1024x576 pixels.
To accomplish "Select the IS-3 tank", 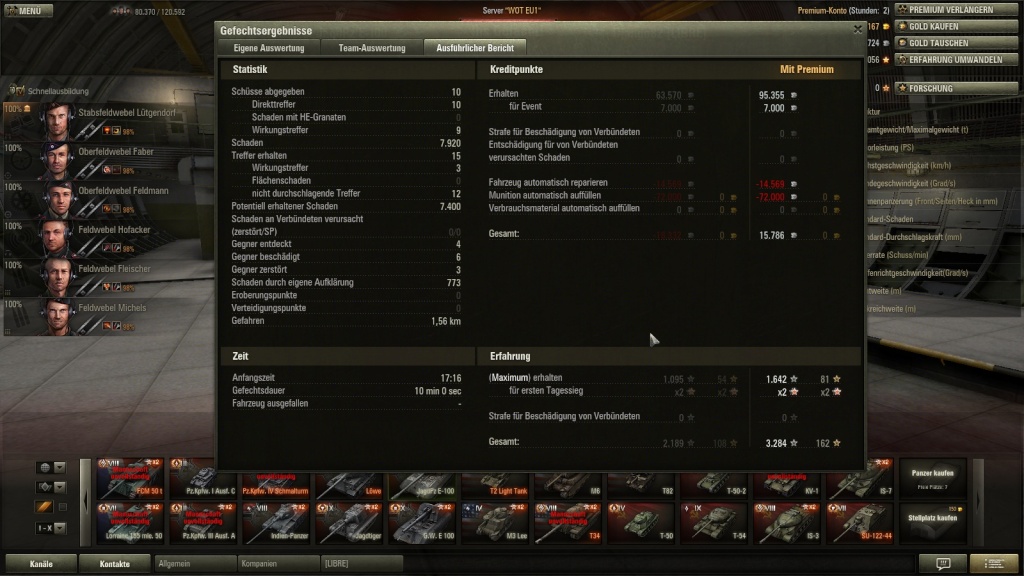I will 788,522.
